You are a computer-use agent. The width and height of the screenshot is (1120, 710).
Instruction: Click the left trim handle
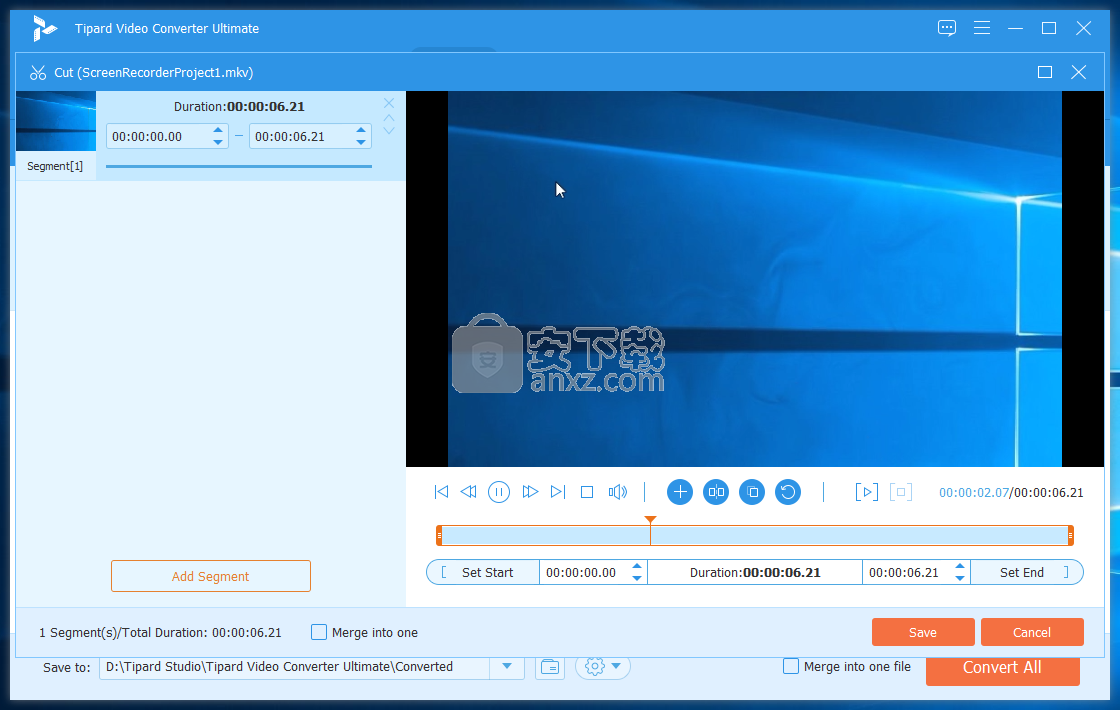point(439,535)
